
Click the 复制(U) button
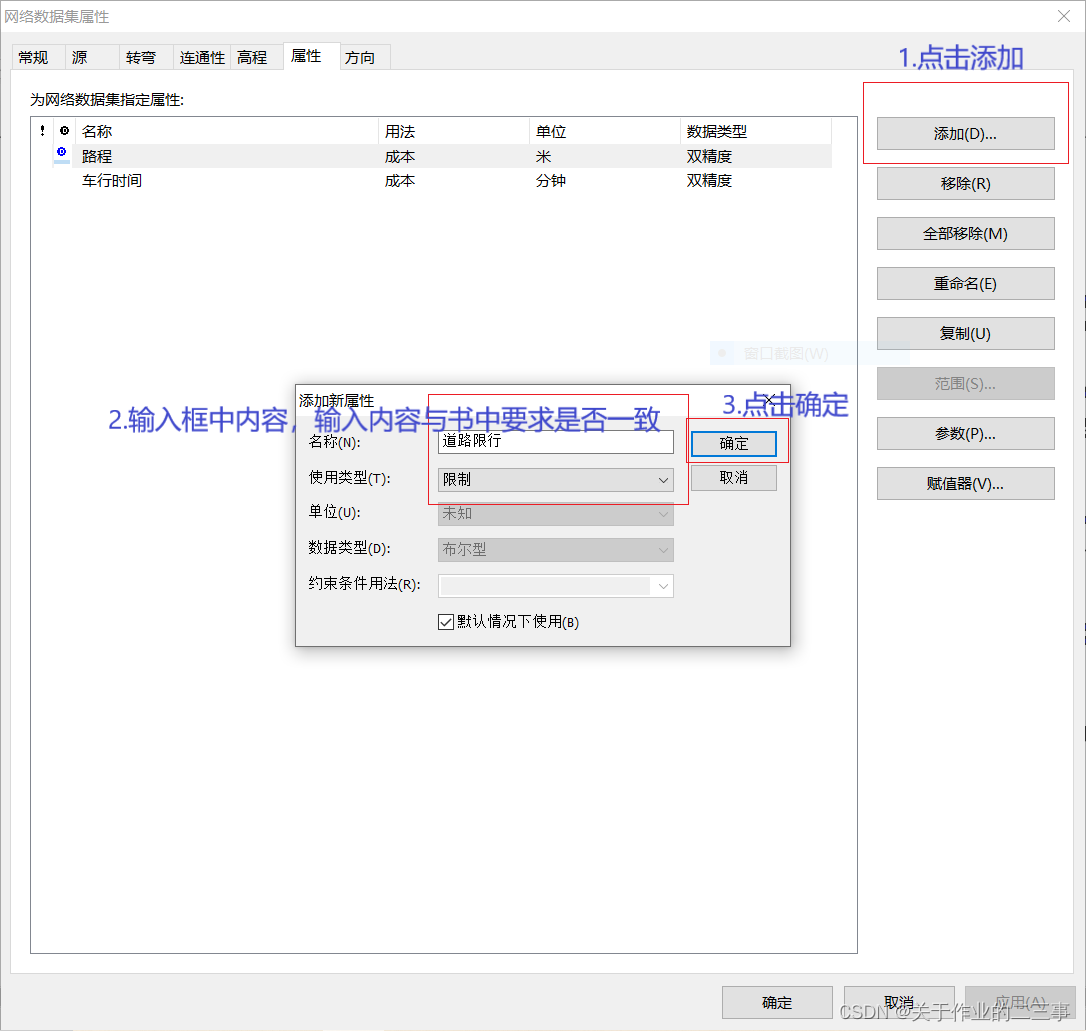point(965,333)
